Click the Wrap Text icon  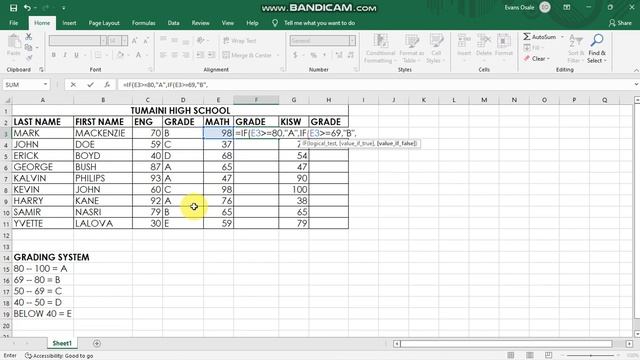[x=227, y=40]
